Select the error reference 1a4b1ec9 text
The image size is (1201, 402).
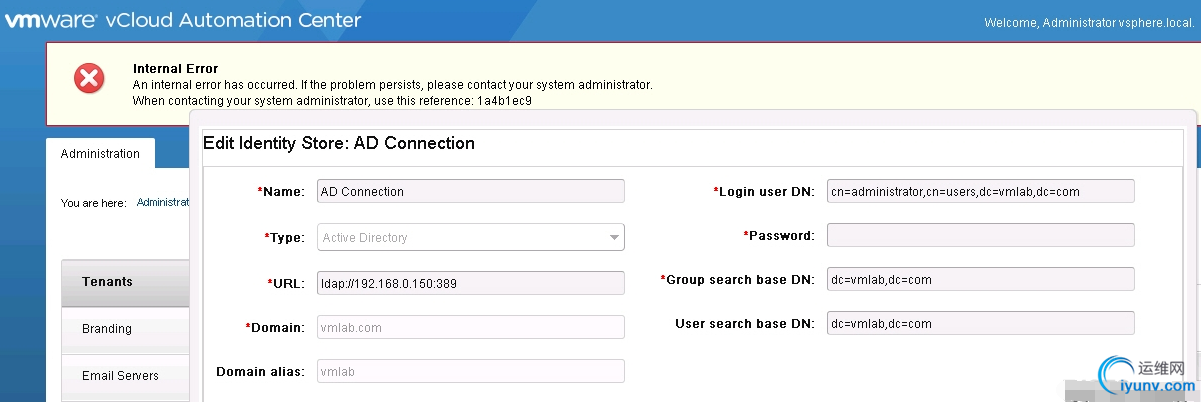tap(504, 101)
